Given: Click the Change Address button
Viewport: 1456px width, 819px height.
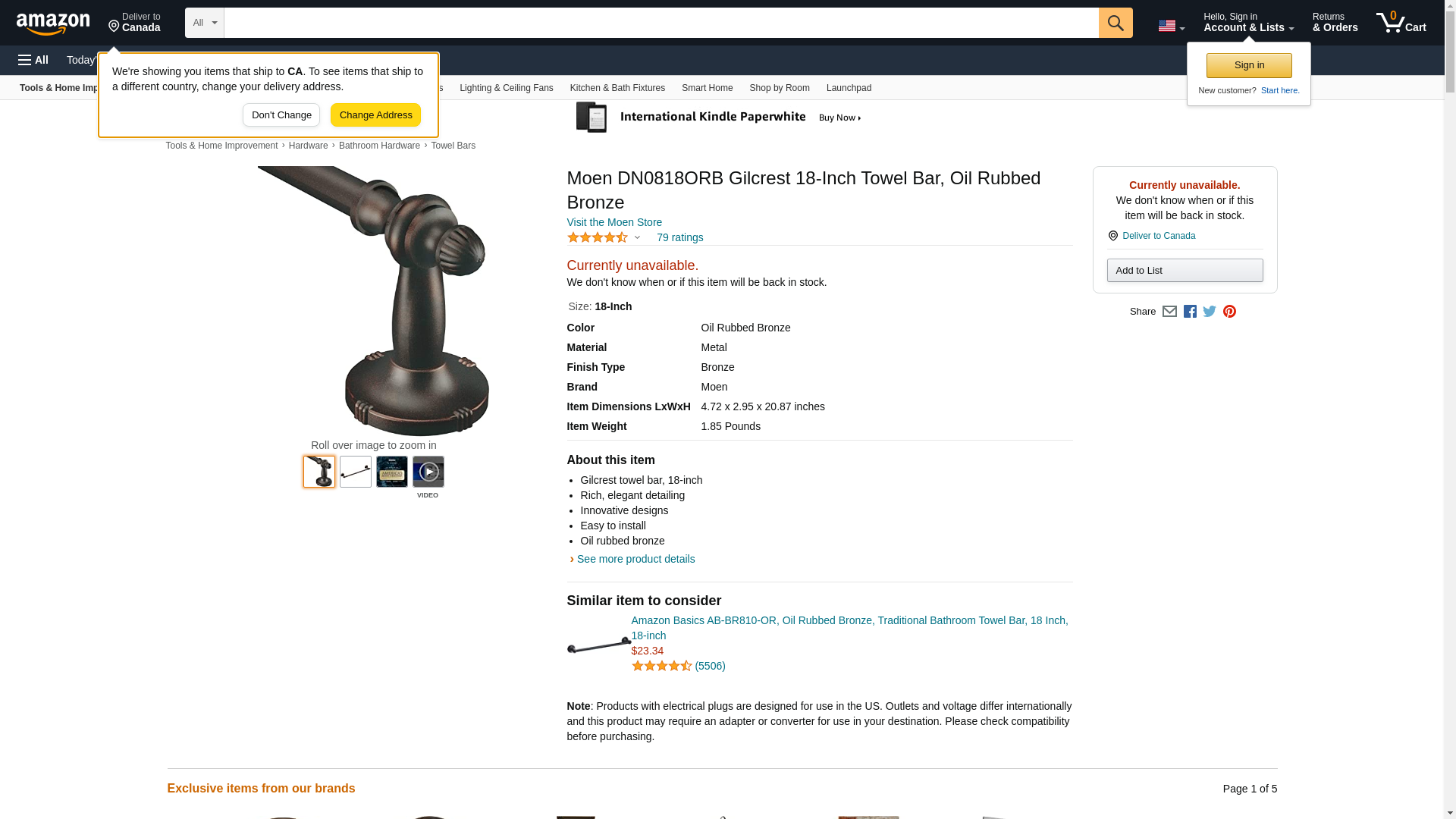Looking at the screenshot, I should pyautogui.click(x=375, y=115).
